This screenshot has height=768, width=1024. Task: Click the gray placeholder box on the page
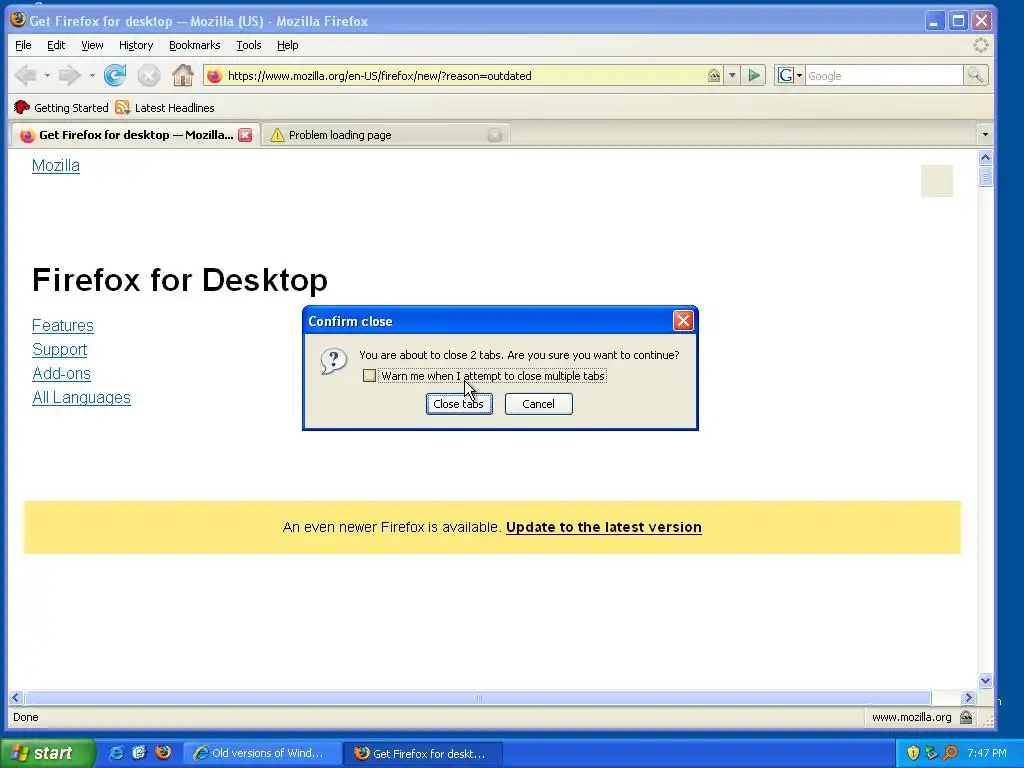coord(936,181)
